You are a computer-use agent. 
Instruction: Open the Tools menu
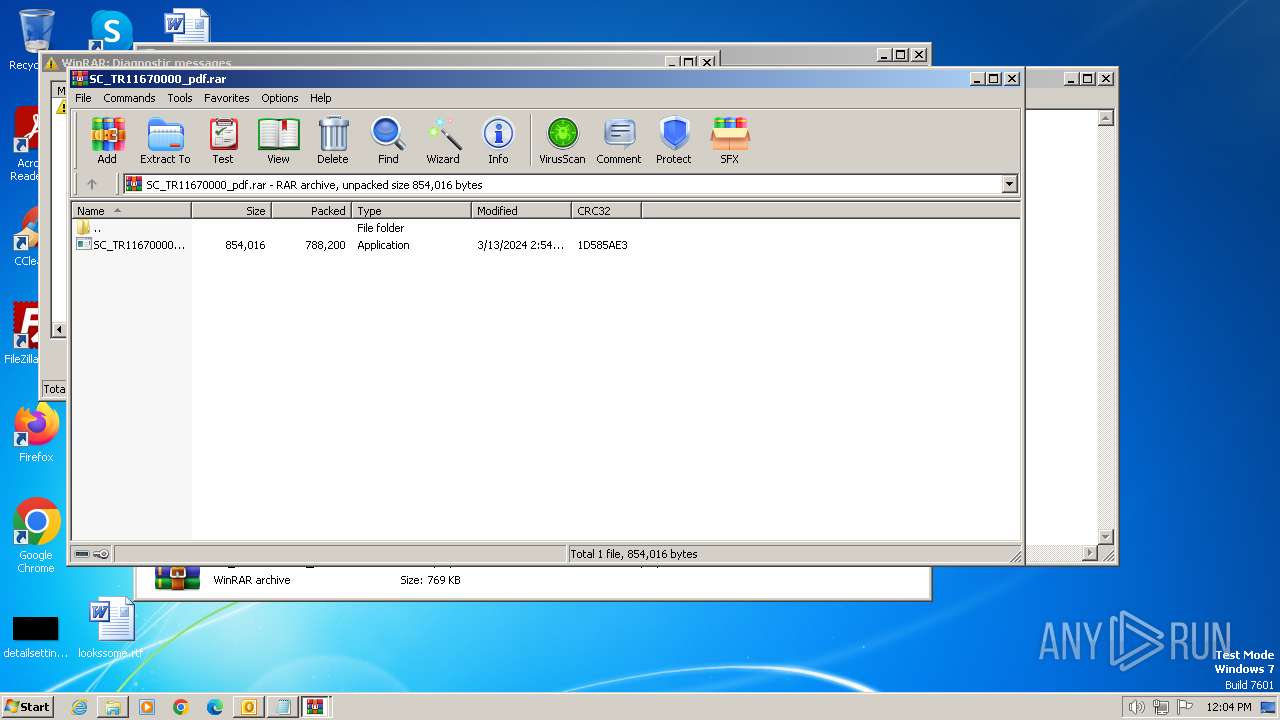pos(180,98)
